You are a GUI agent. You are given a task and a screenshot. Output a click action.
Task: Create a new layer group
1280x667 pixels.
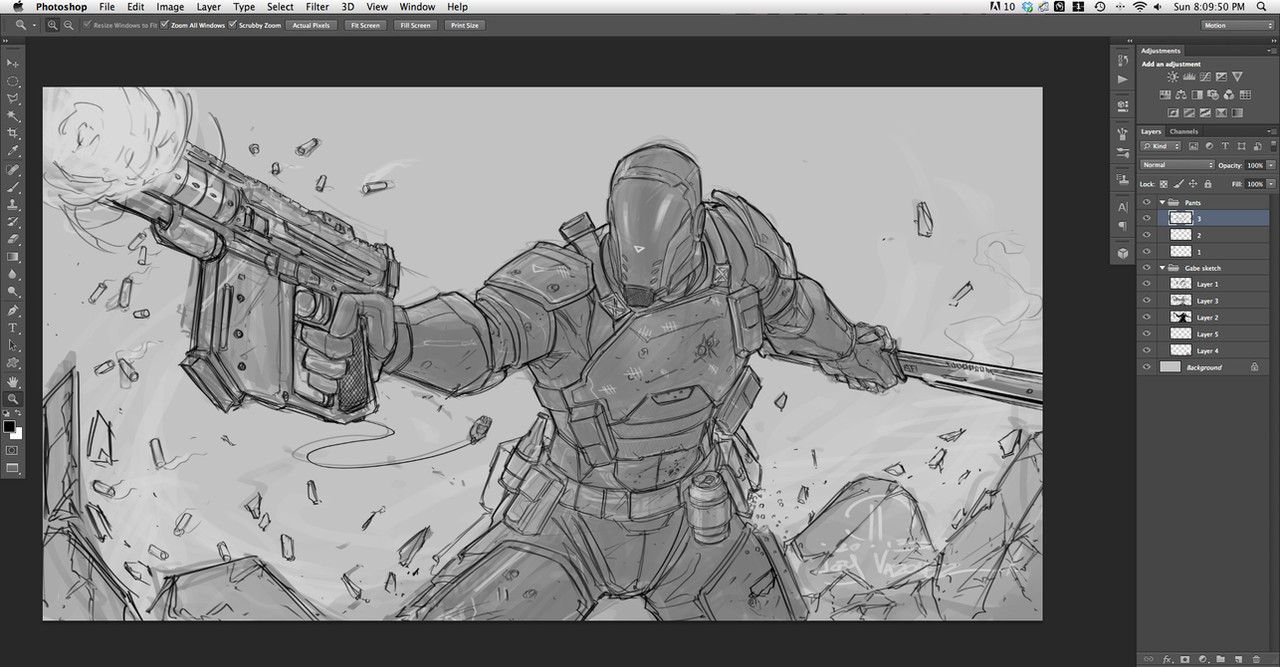[1220, 659]
